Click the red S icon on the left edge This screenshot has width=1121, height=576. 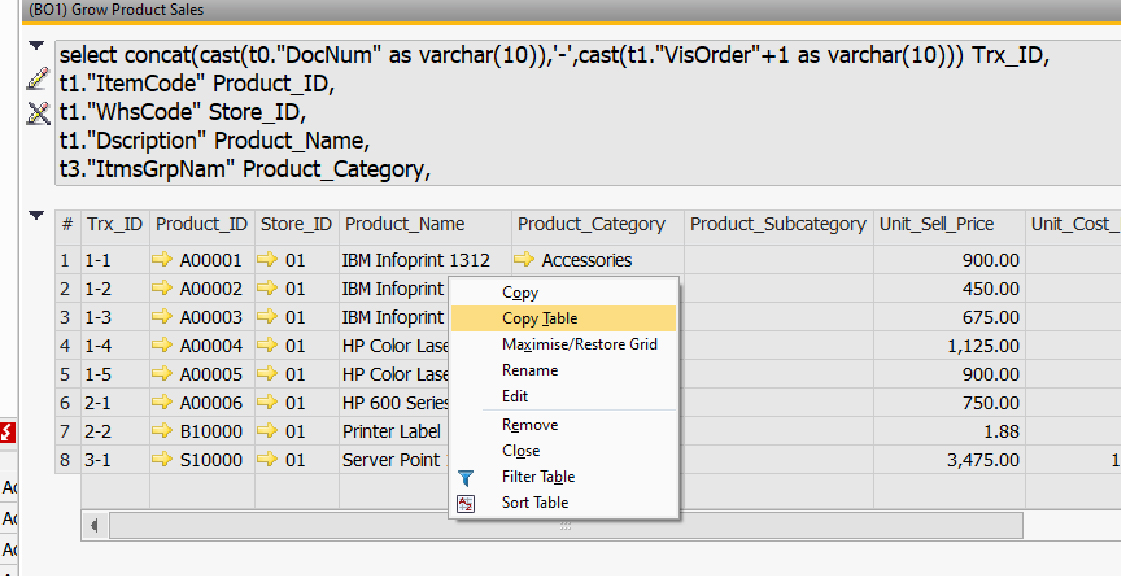(5, 430)
